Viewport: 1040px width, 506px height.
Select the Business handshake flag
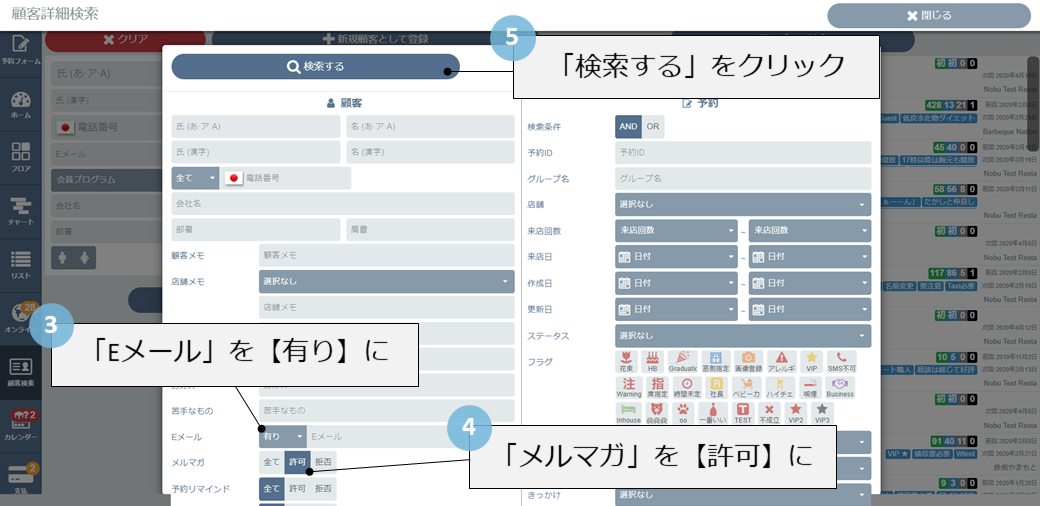tap(840, 387)
